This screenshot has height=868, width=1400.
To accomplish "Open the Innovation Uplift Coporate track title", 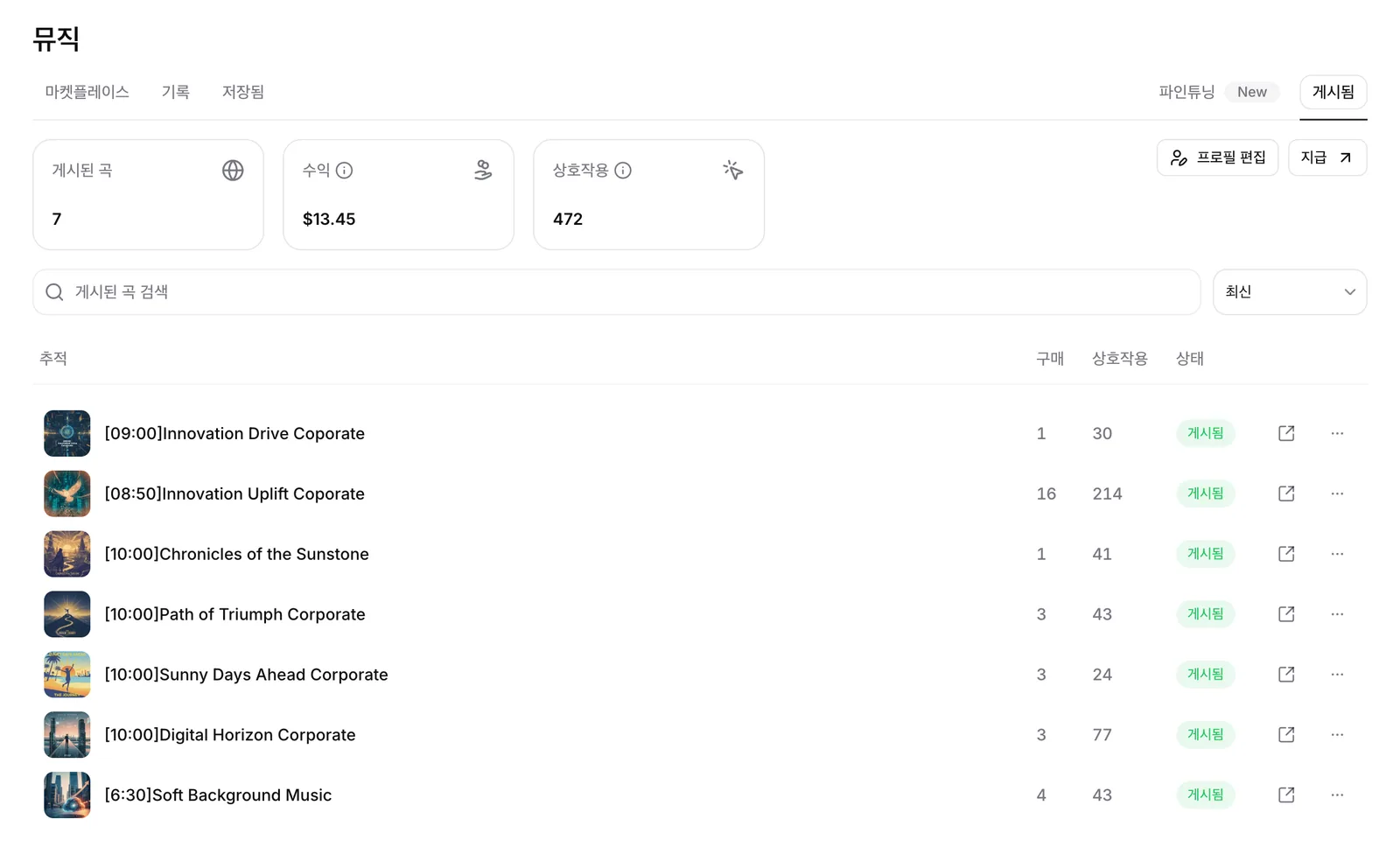I will coord(234,493).
